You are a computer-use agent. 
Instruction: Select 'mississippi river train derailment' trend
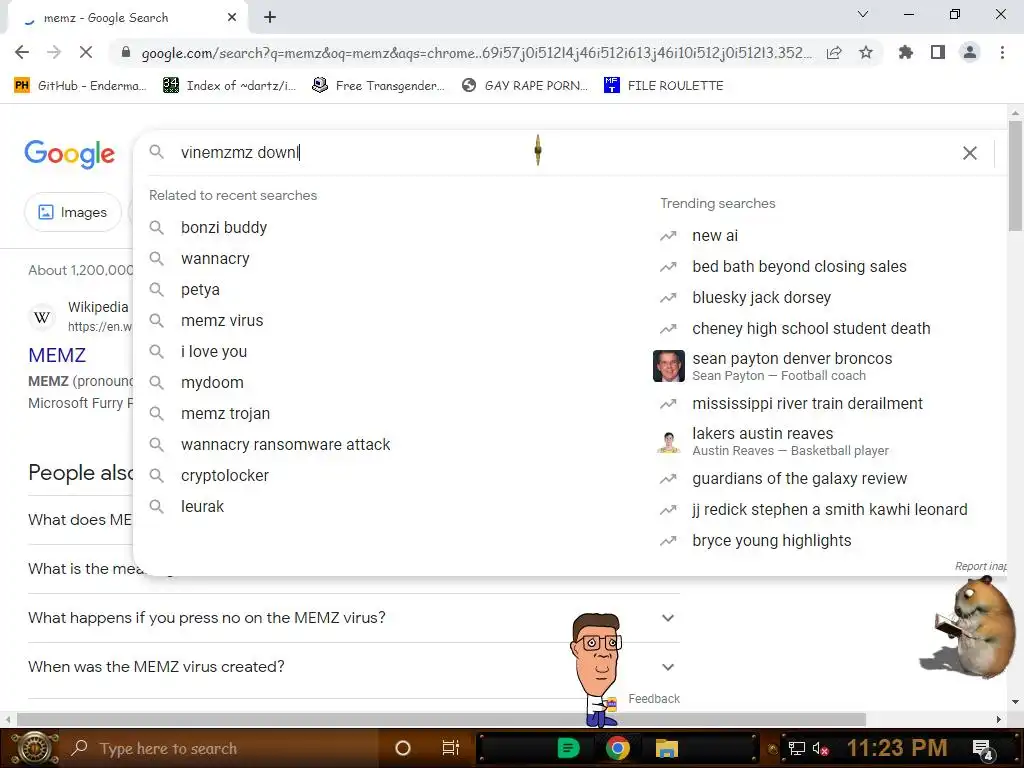point(807,404)
